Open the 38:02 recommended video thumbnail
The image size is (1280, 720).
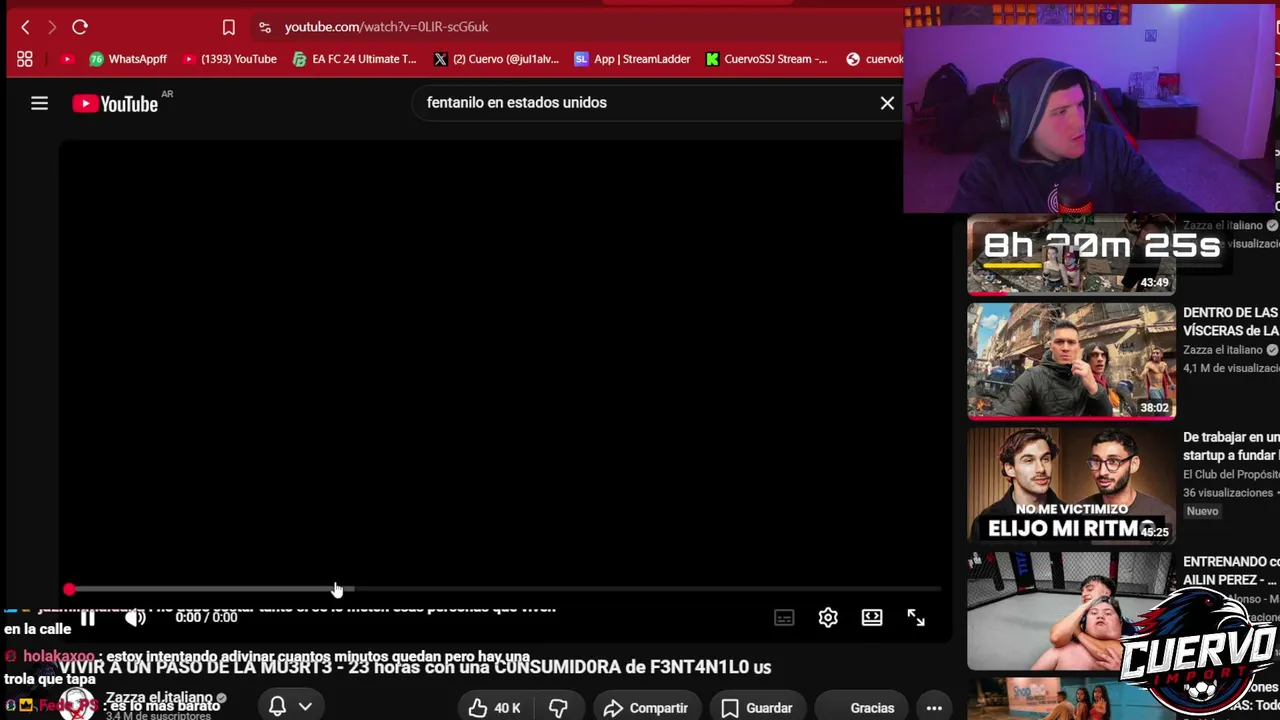point(1071,361)
